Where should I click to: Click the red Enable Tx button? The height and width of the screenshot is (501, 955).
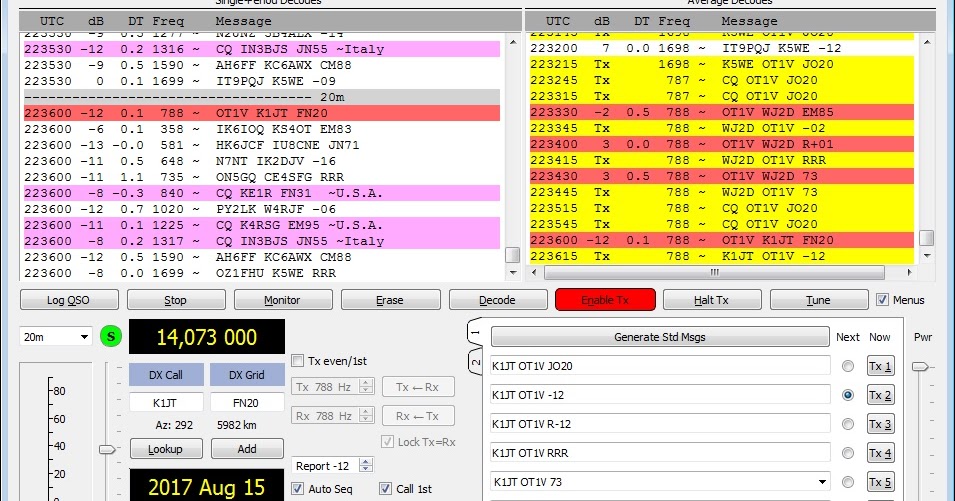[605, 300]
